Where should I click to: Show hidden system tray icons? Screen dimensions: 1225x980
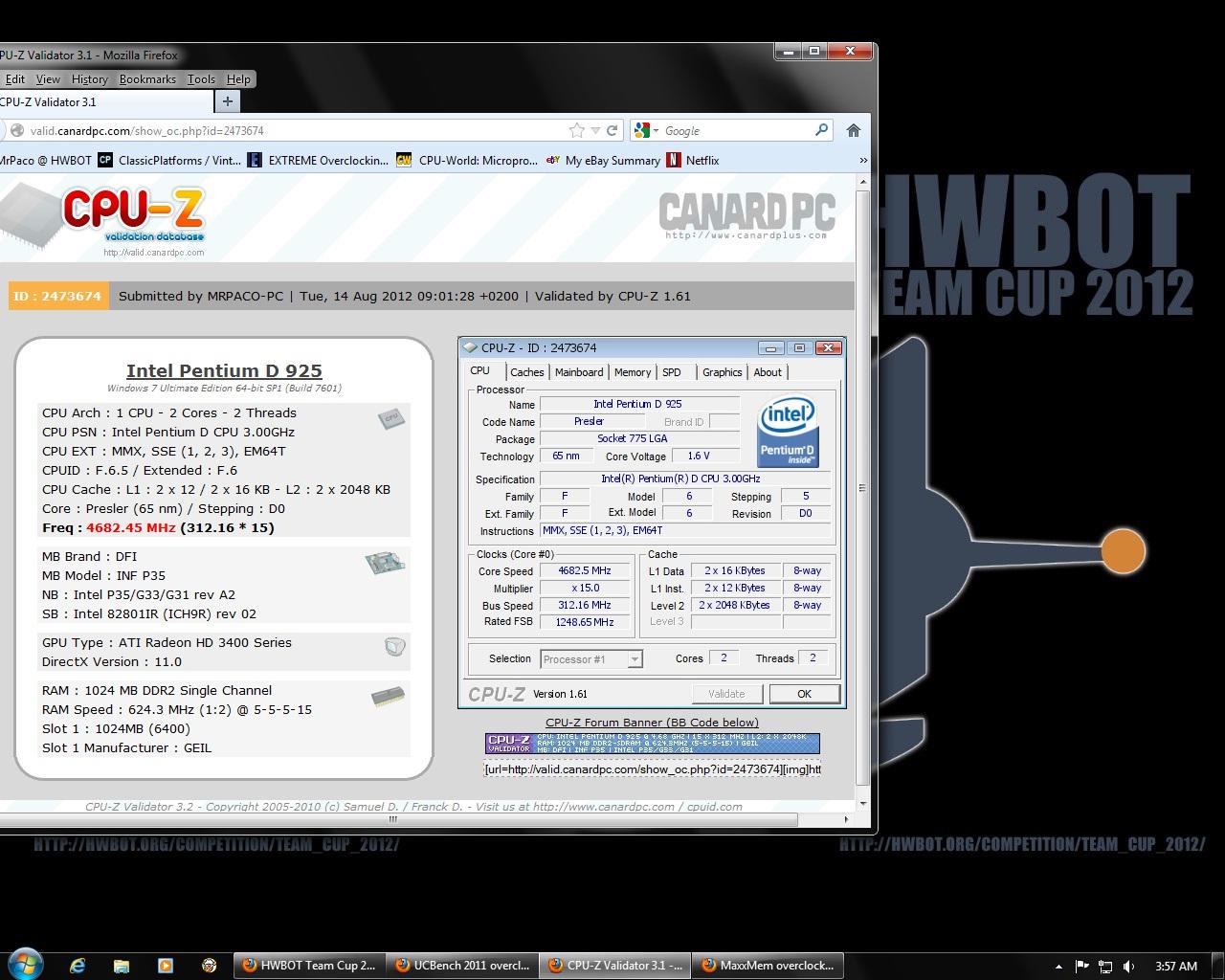[1058, 967]
